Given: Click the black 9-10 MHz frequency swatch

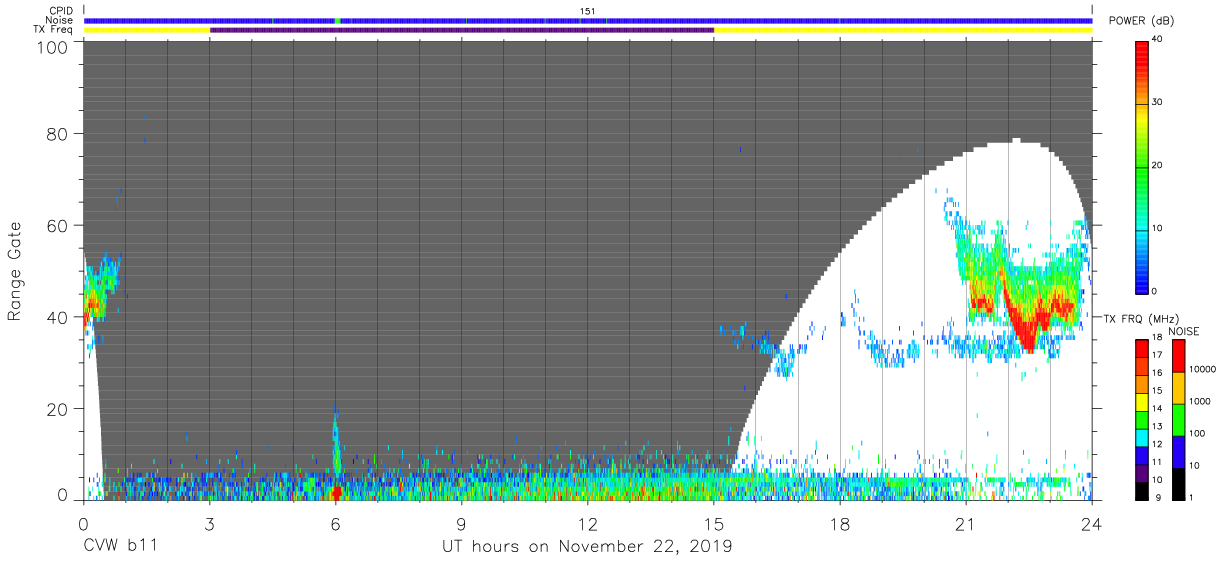Looking at the screenshot, I should 1142,489.
